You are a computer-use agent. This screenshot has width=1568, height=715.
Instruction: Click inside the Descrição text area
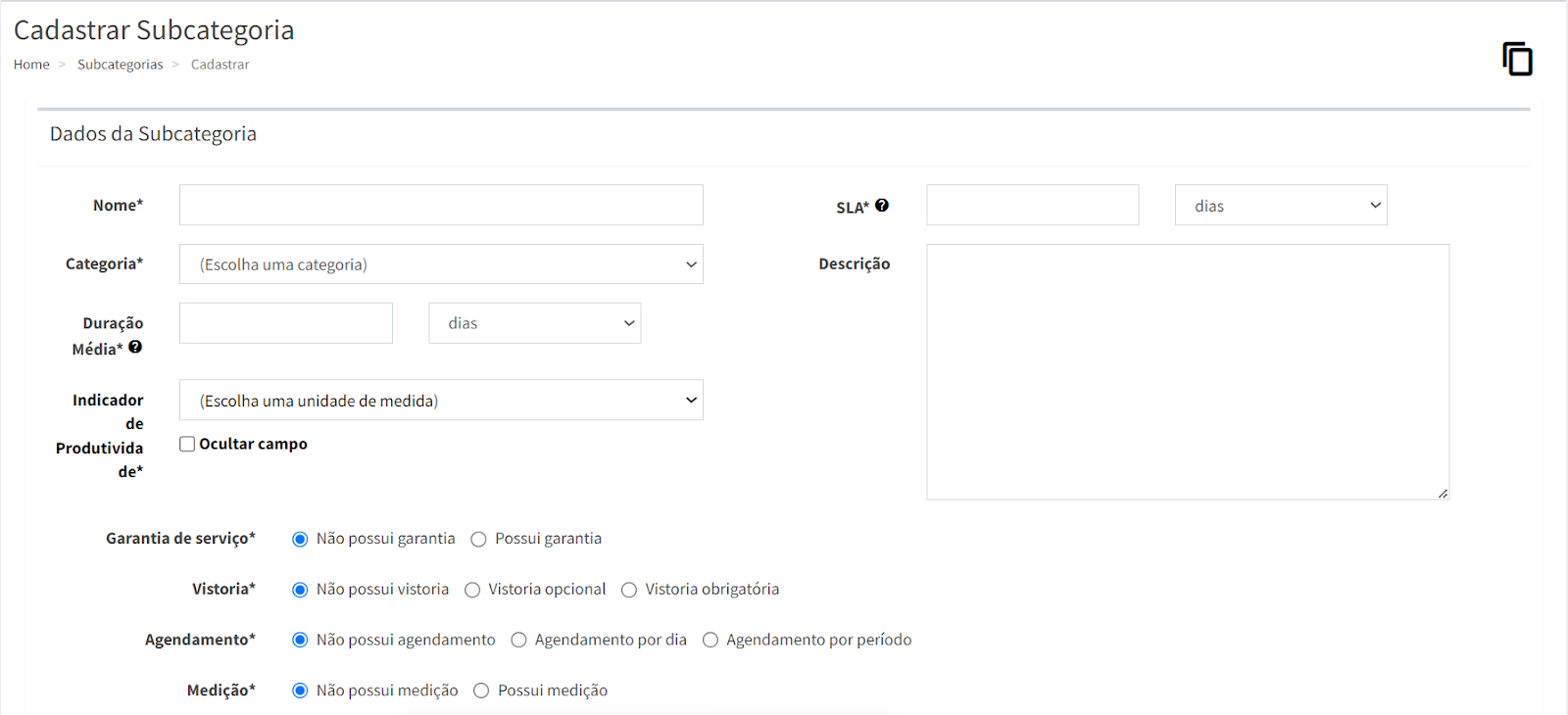(x=1188, y=372)
